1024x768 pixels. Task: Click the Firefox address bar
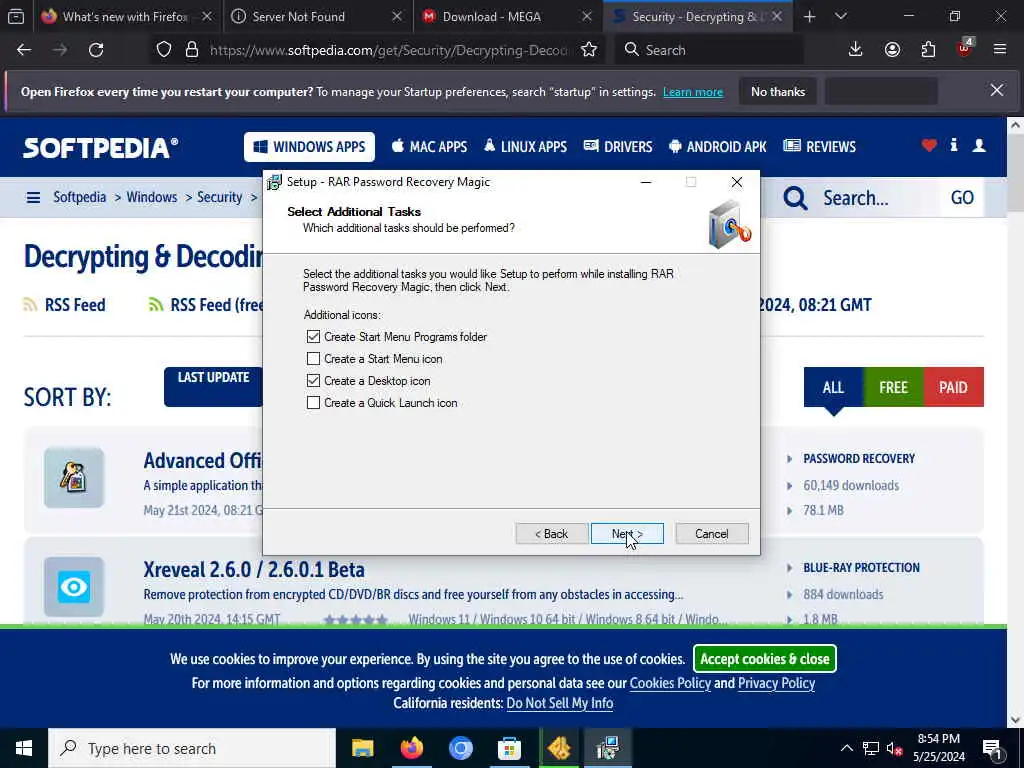(389, 50)
